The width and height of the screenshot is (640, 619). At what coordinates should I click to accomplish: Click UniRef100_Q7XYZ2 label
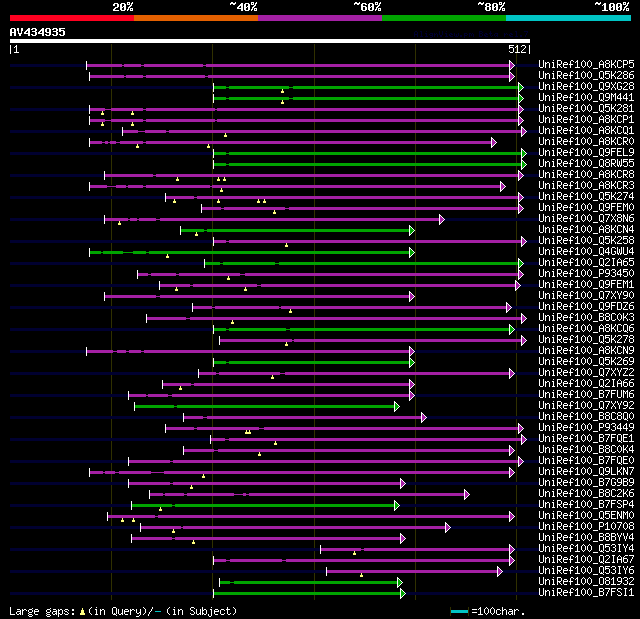(586, 373)
